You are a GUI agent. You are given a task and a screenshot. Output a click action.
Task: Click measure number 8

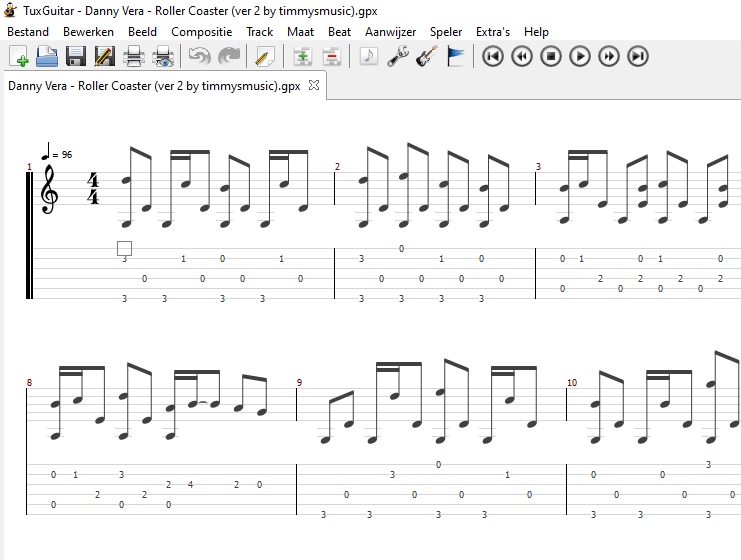tap(29, 382)
